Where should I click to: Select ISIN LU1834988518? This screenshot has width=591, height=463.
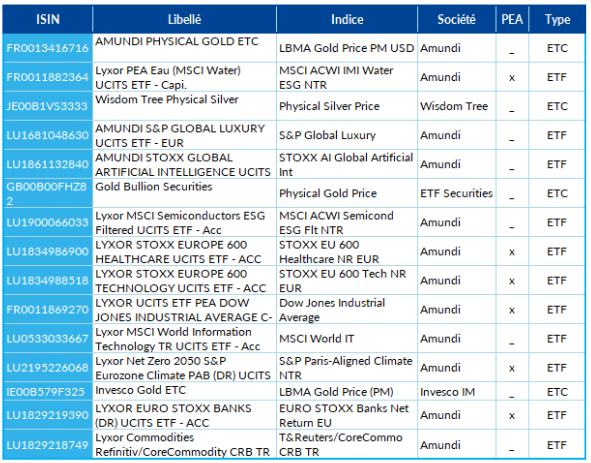click(47, 281)
